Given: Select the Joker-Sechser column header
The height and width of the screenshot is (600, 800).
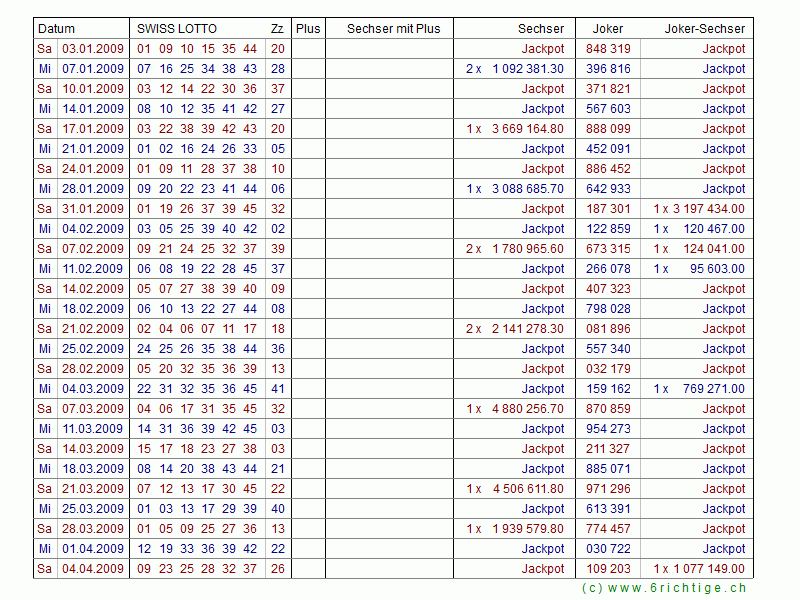Looking at the screenshot, I should click(704, 29).
